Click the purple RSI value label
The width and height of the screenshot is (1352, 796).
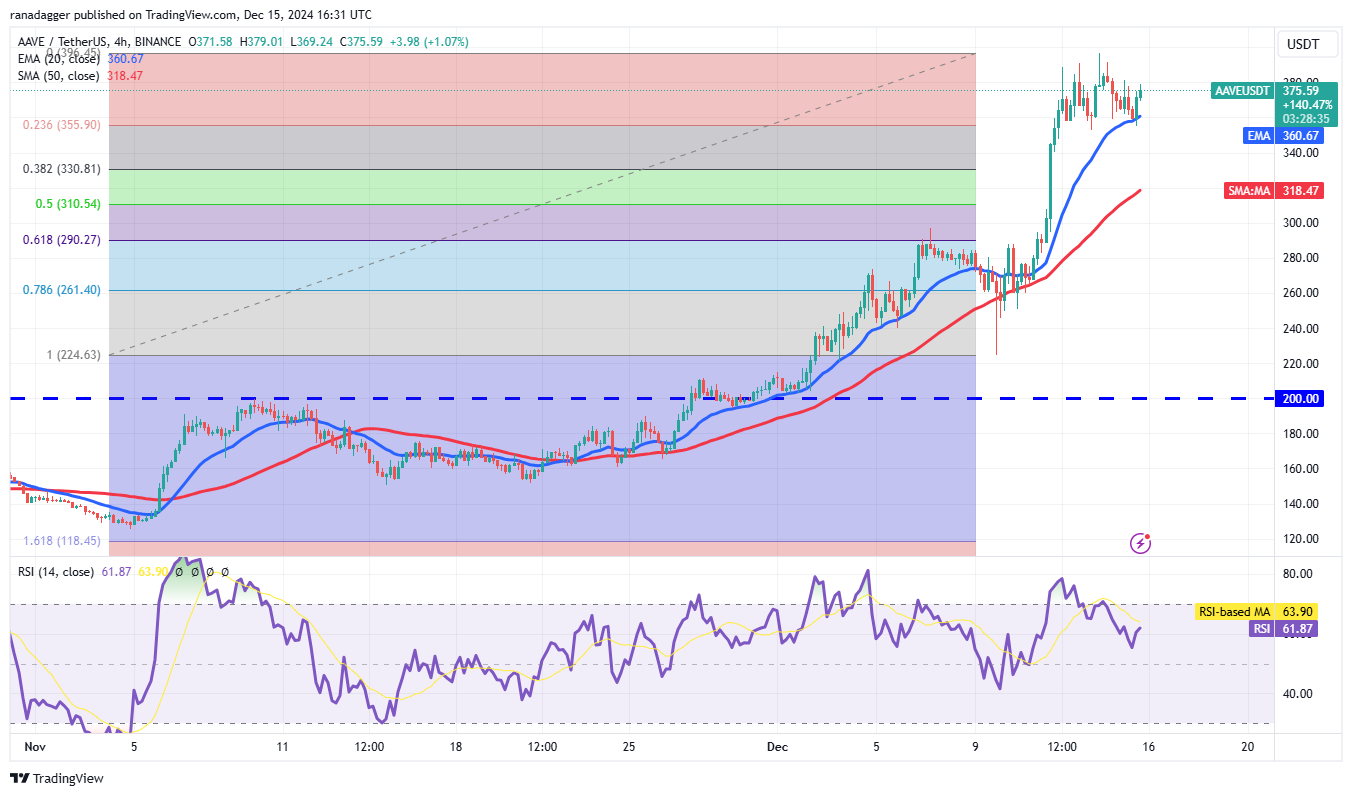pos(1259,628)
